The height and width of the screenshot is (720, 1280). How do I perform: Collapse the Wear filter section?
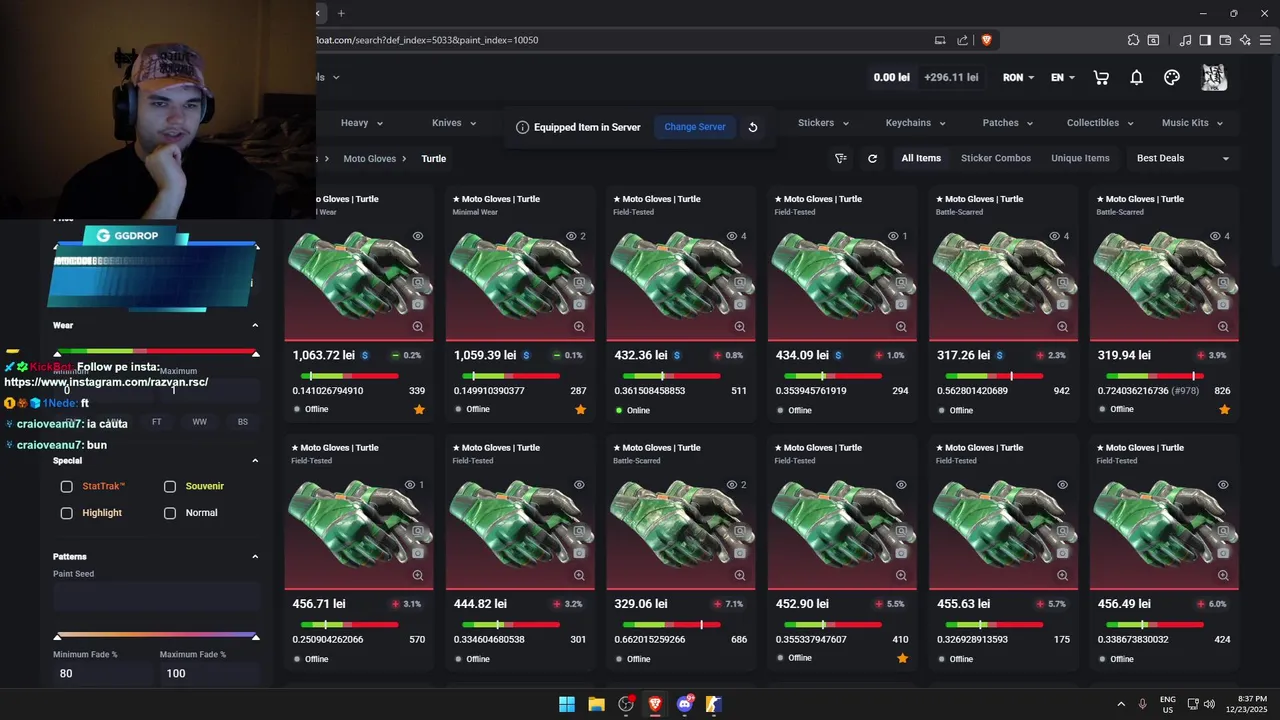[x=255, y=325]
